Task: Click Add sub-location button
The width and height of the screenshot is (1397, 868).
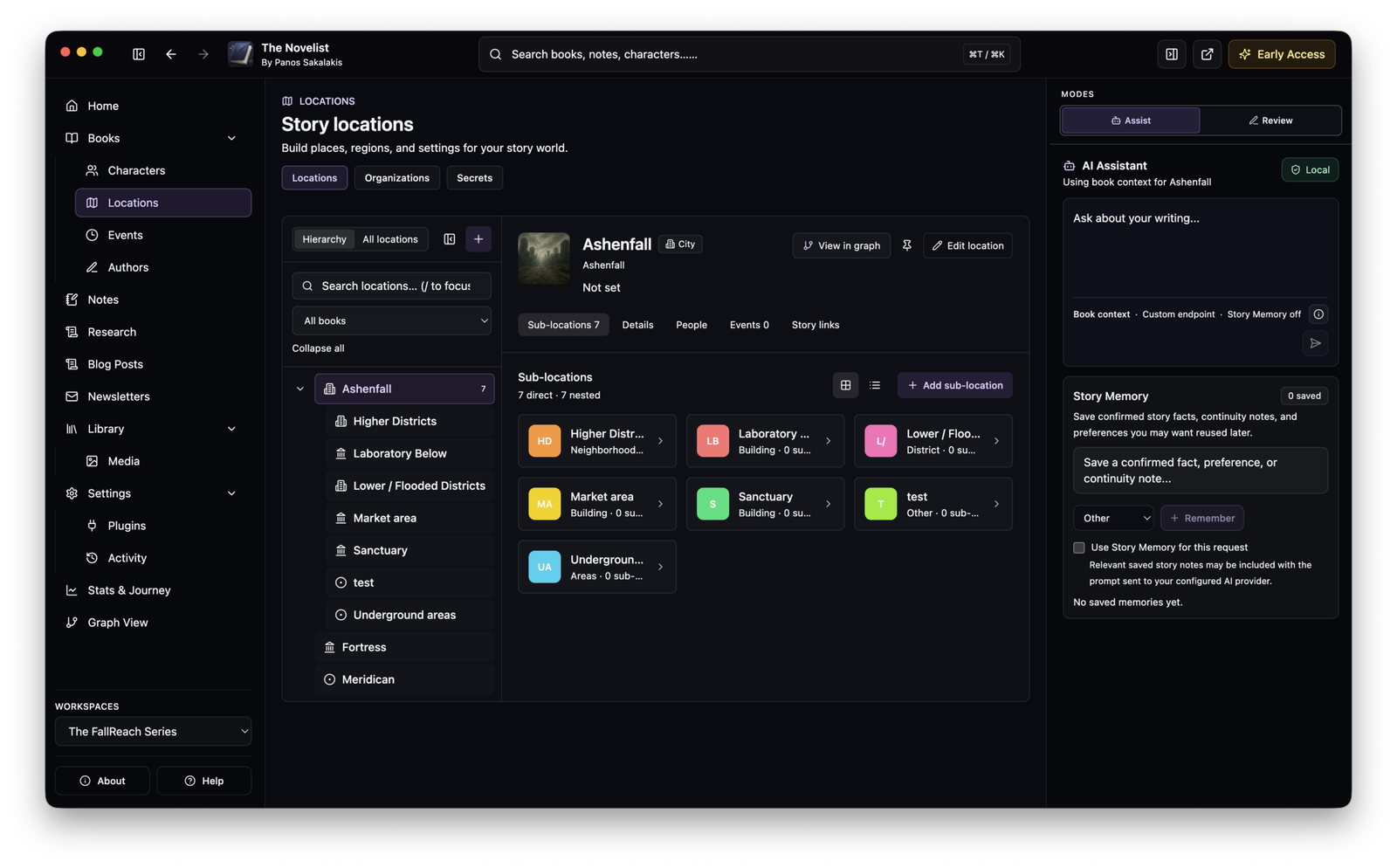Action: click(955, 385)
